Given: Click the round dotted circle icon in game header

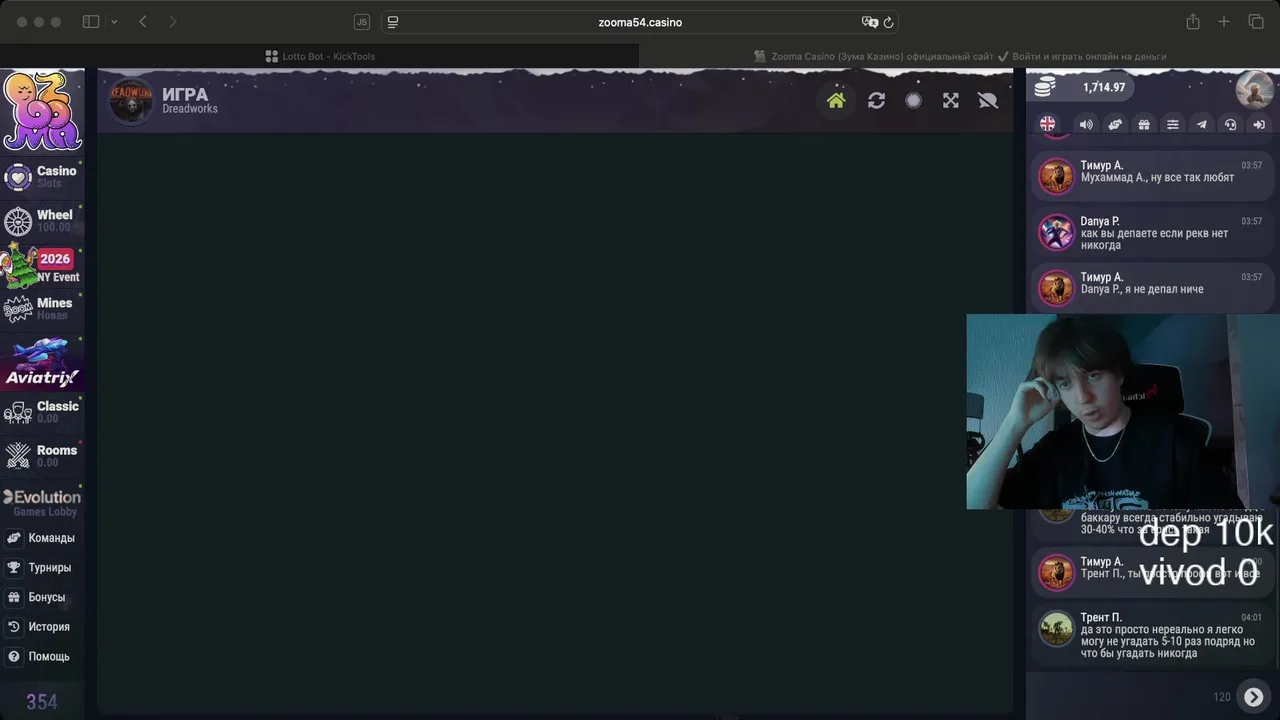Looking at the screenshot, I should pyautogui.click(x=913, y=100).
